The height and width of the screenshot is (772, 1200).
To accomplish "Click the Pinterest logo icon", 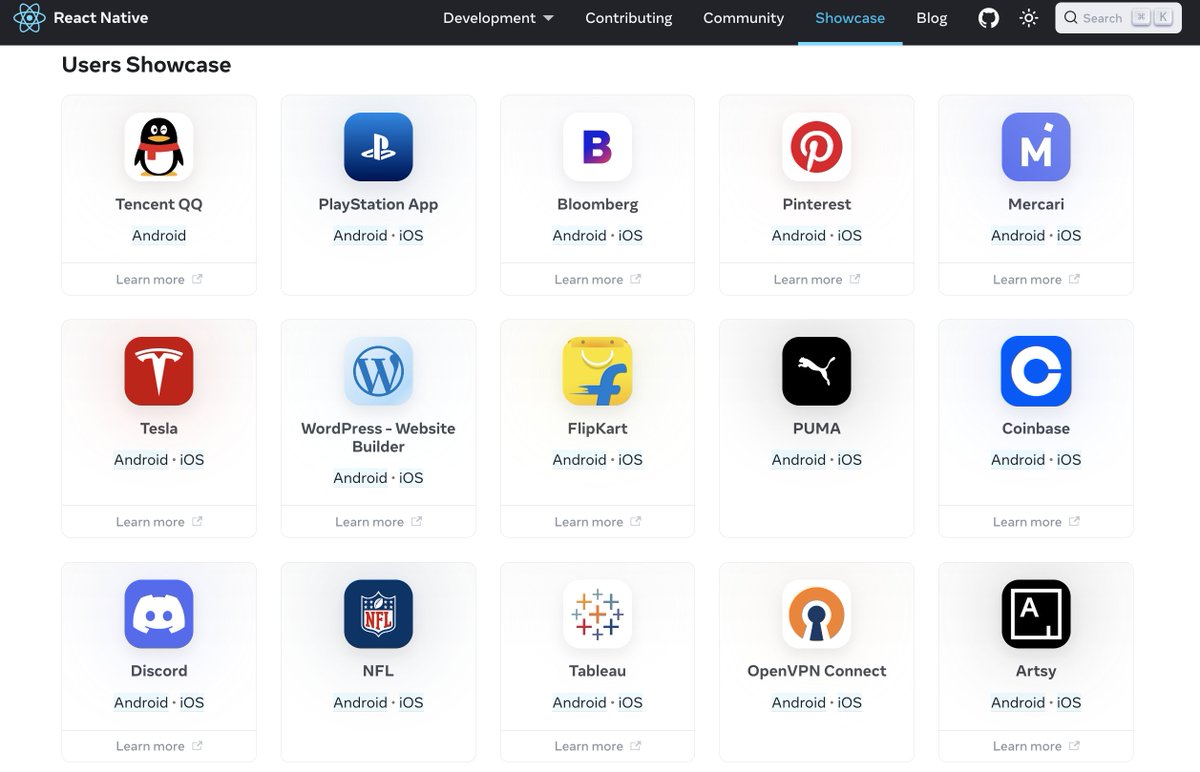I will point(816,147).
